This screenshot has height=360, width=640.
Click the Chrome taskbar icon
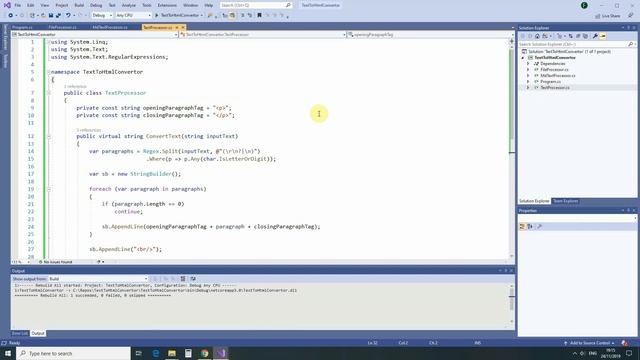(x=204, y=353)
